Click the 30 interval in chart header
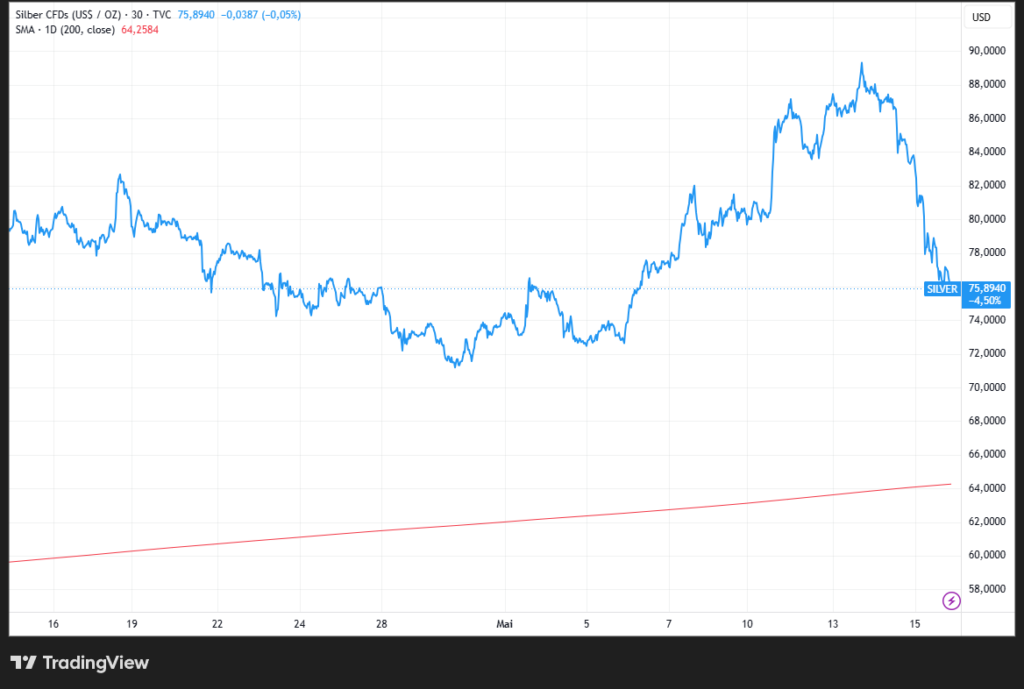This screenshot has width=1024, height=689. tap(136, 14)
